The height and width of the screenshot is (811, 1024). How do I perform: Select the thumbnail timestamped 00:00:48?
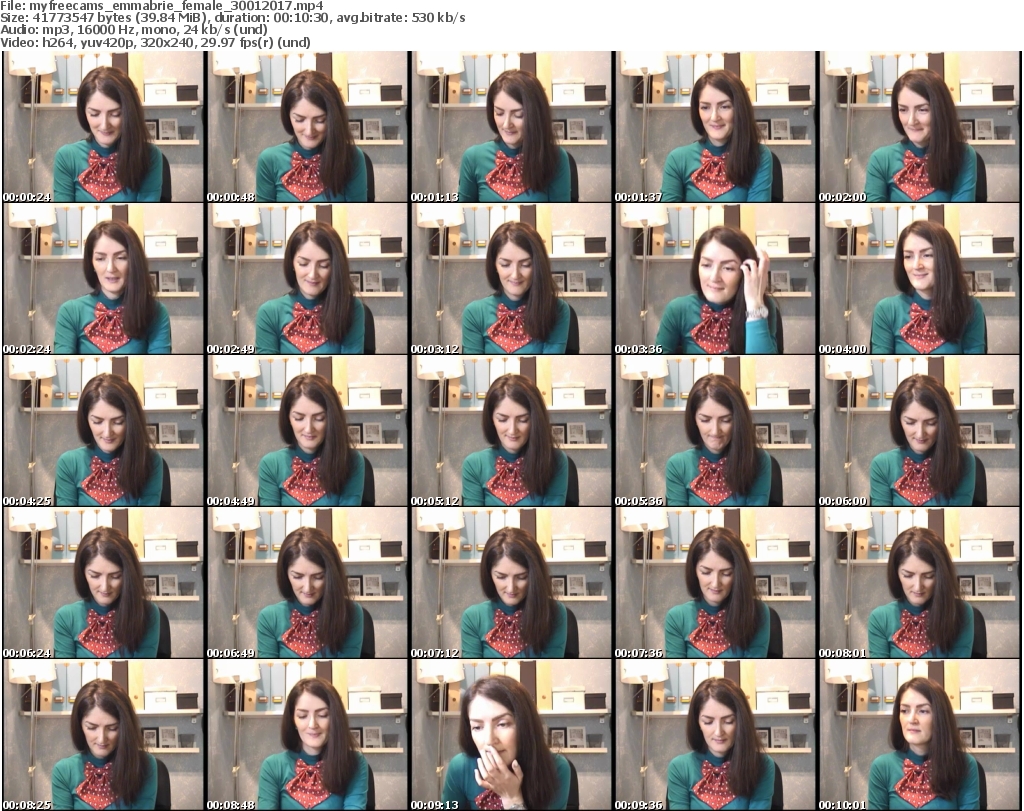pyautogui.click(x=307, y=127)
